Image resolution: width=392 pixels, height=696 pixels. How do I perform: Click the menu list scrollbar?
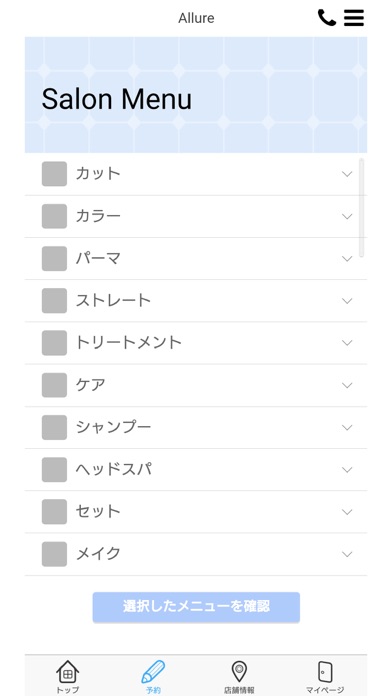(361, 207)
